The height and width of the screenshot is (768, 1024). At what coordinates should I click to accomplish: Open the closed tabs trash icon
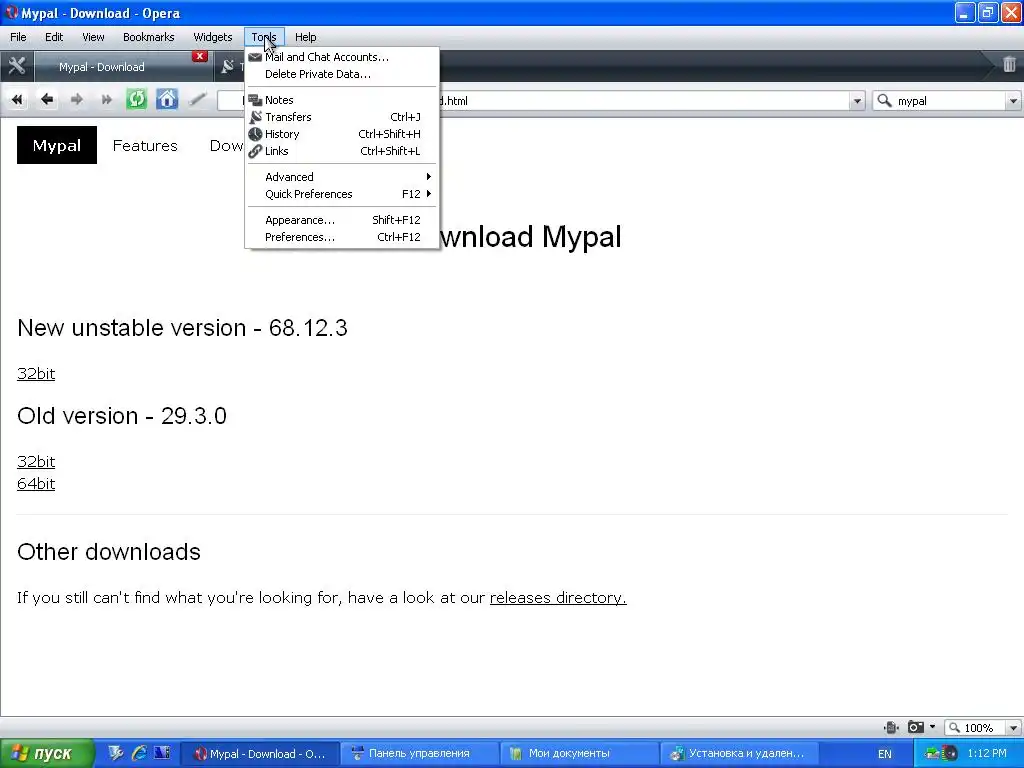click(1010, 64)
